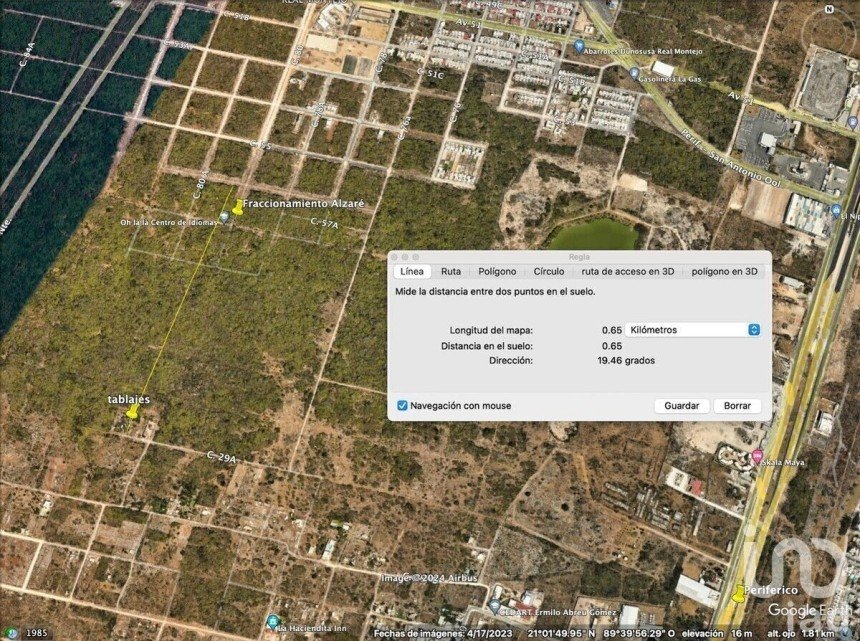Select the Polígono tab

tap(497, 271)
